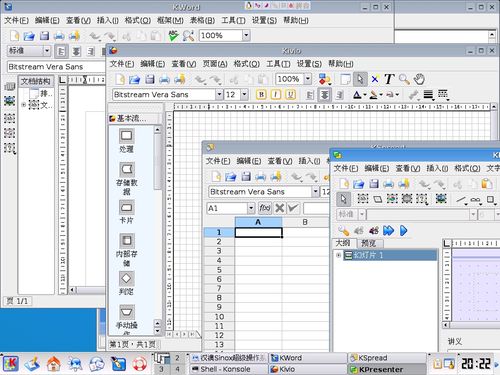Select the 判定 decision stencil shape
This screenshot has width=500, height=375.
(x=126, y=283)
